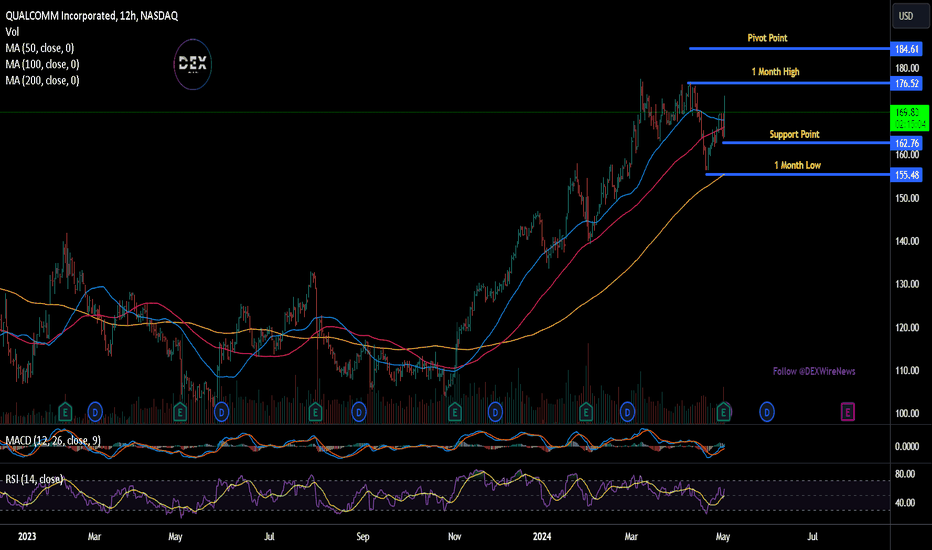Viewport: 932px width, 550px height.
Task: Select the upcoming June 2024 dividend D marker
Action: [767, 411]
